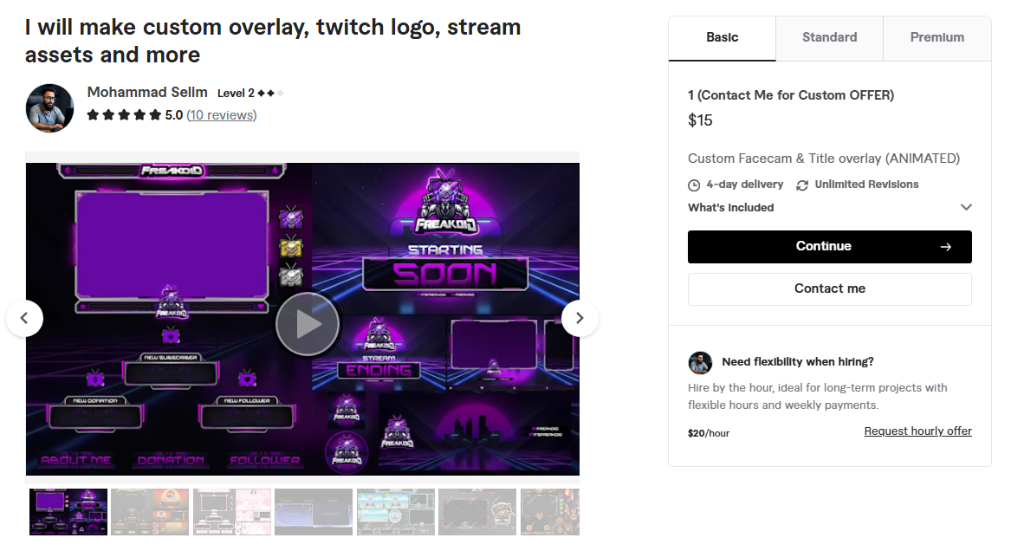Click the Level 2 seller badge

250,93
